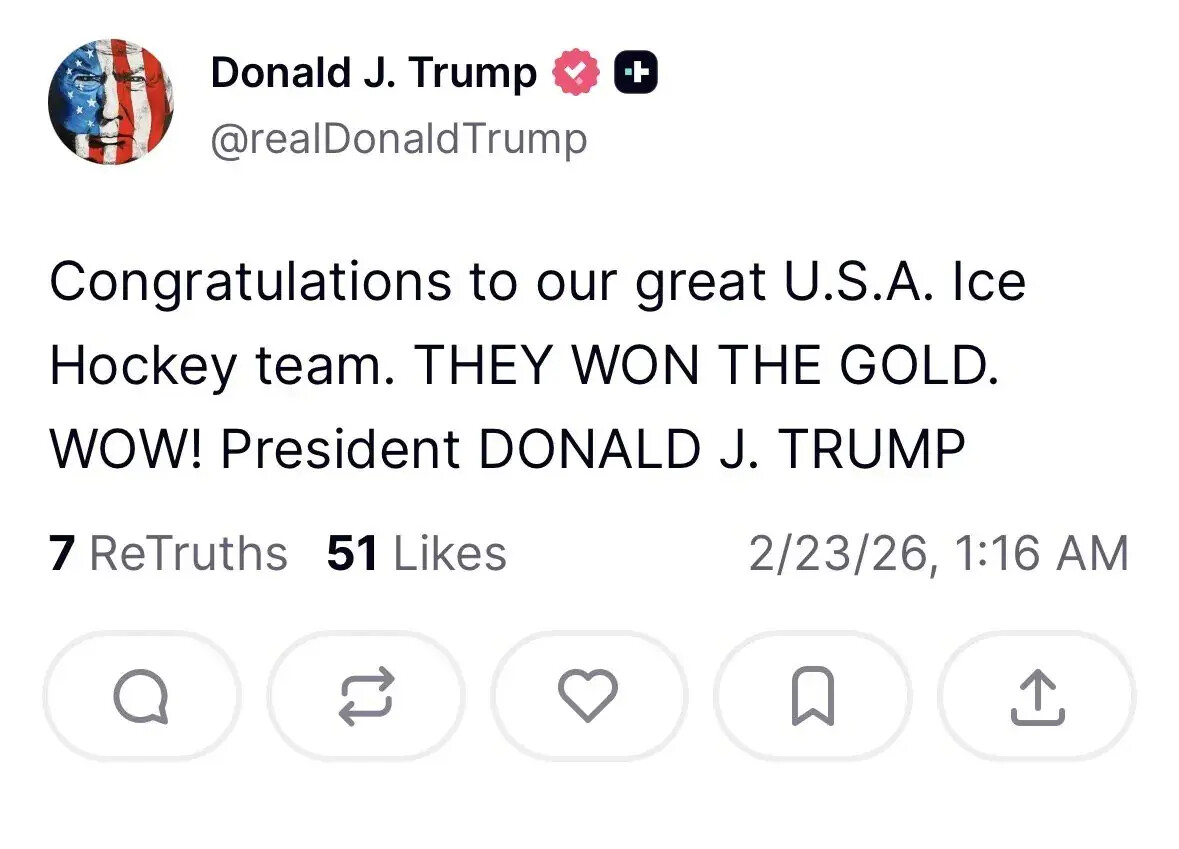Click the 1:16 AM time in the timestamp
Image resolution: width=1179 pixels, height=849 pixels.
1041,554
